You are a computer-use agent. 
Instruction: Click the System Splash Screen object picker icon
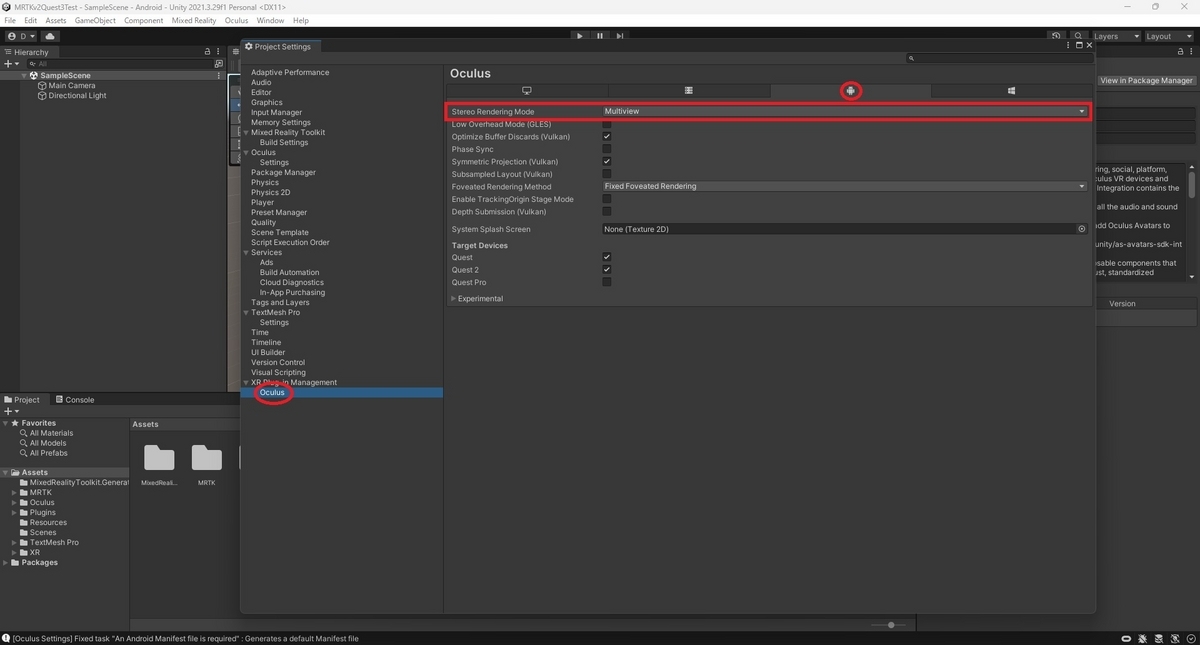pyautogui.click(x=1081, y=229)
